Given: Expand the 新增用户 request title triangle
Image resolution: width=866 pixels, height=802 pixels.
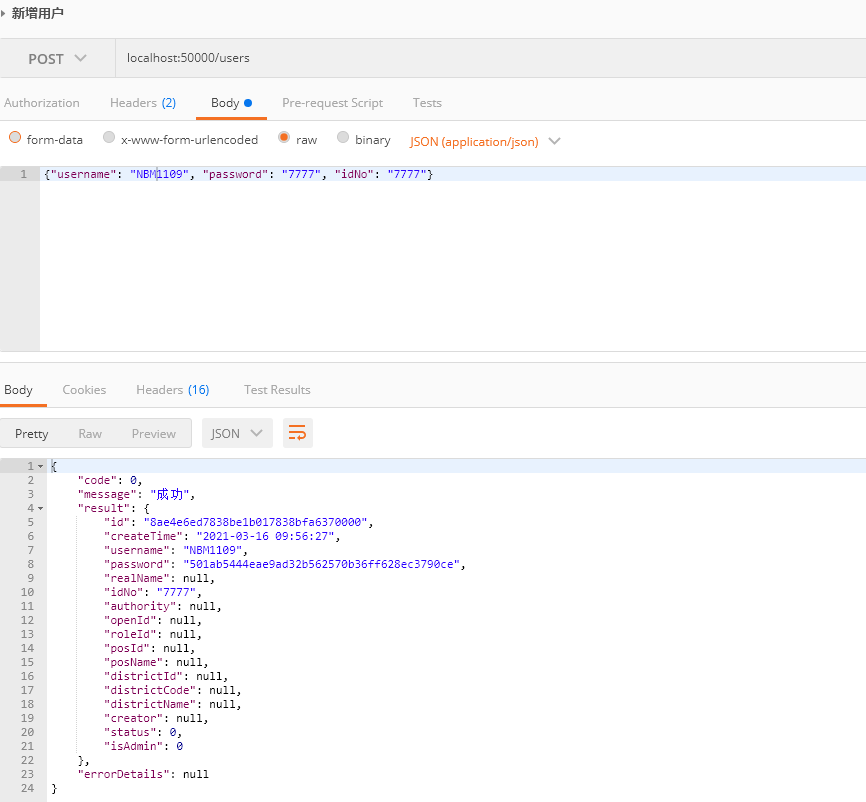Looking at the screenshot, I should 3,13.
